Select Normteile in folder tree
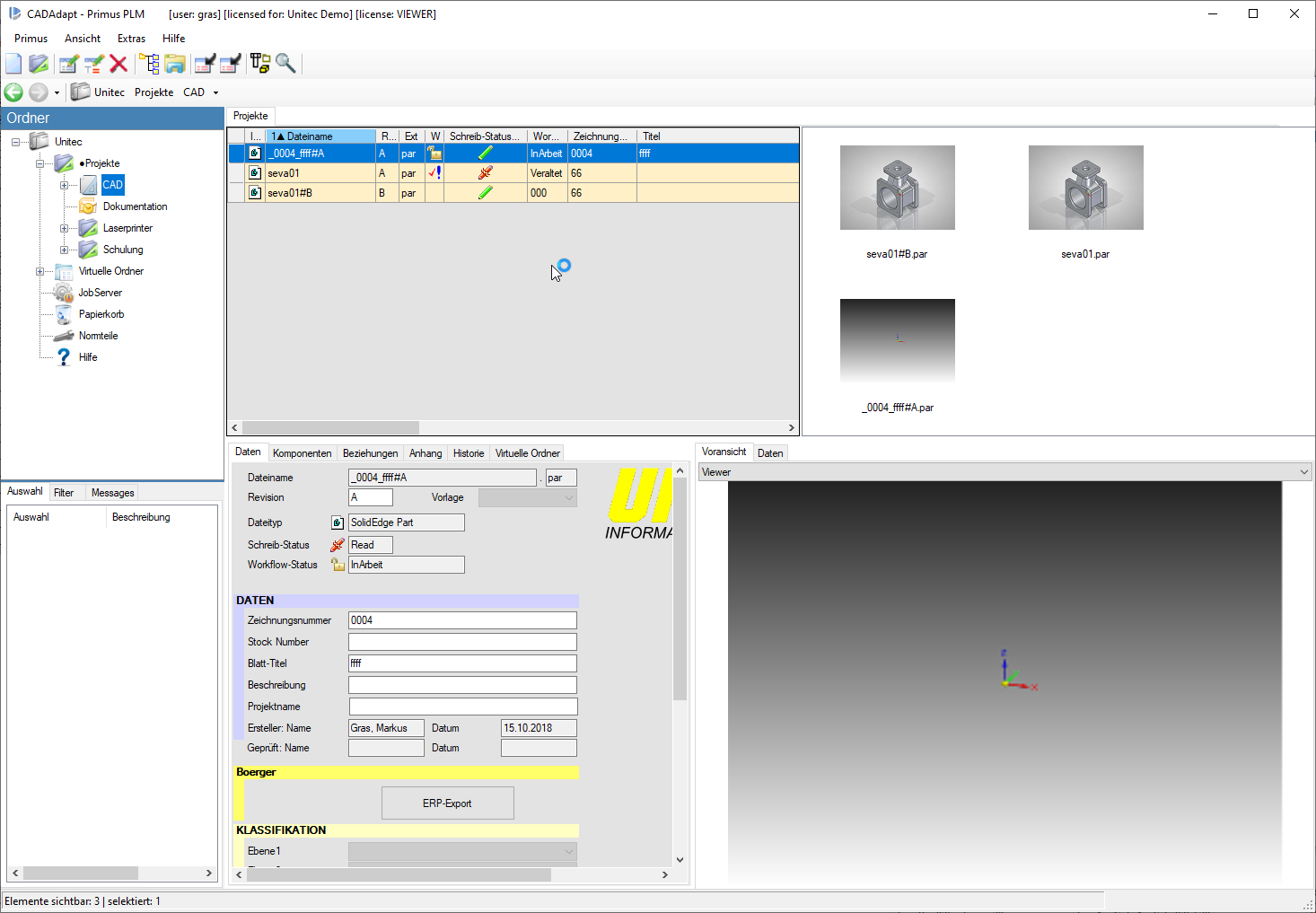This screenshot has height=913, width=1316. (x=98, y=336)
